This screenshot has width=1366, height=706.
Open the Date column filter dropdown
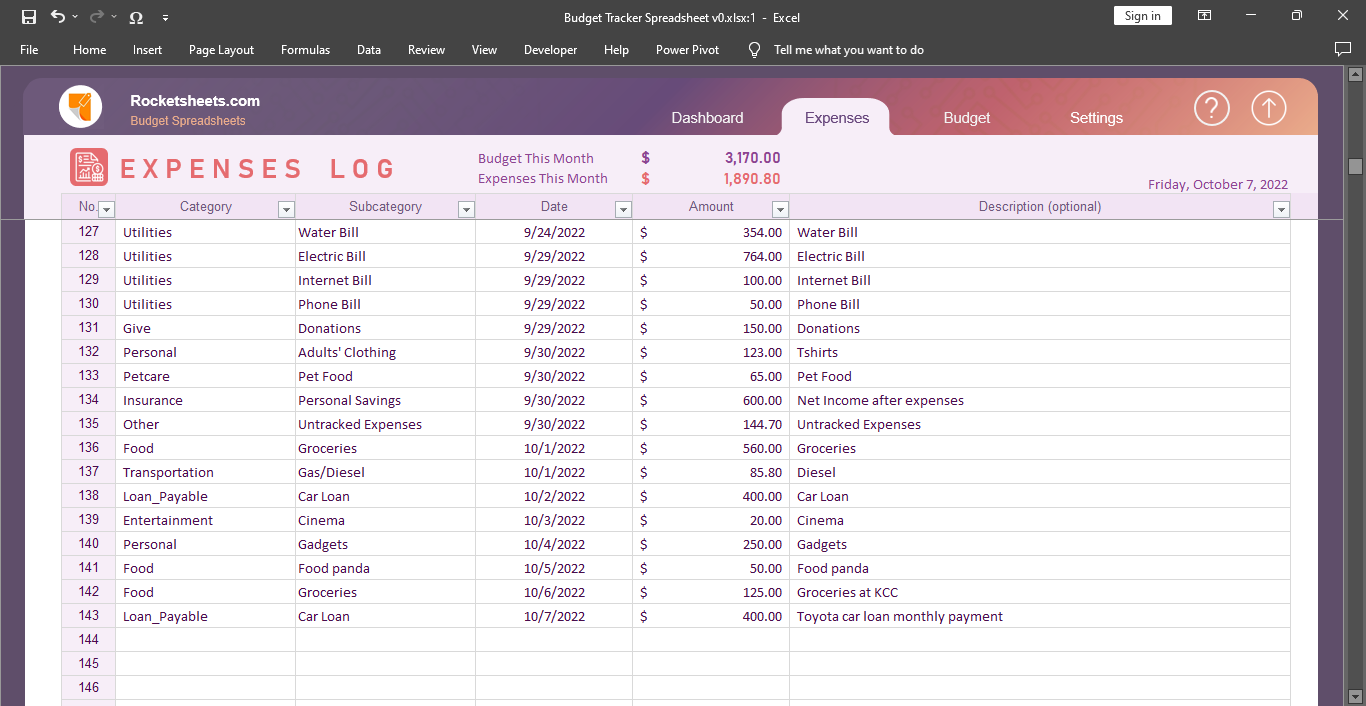point(623,209)
